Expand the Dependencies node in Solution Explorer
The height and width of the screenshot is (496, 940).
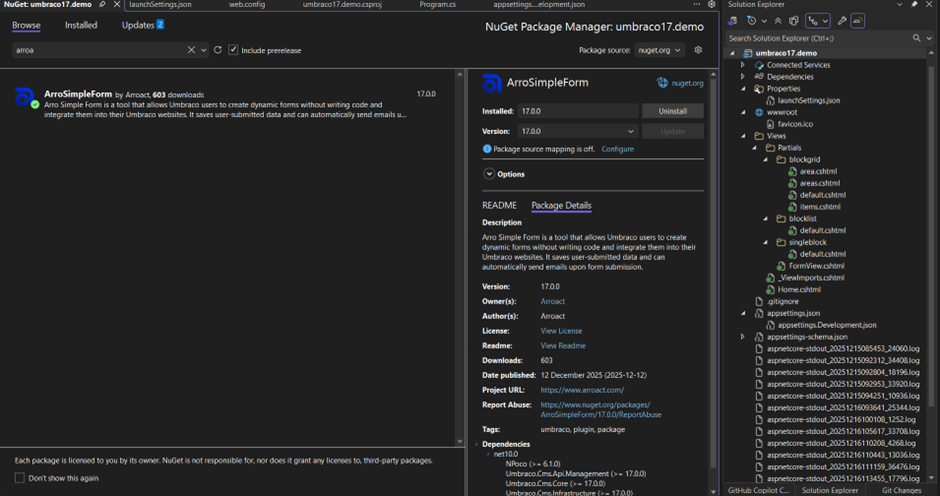coord(743,77)
